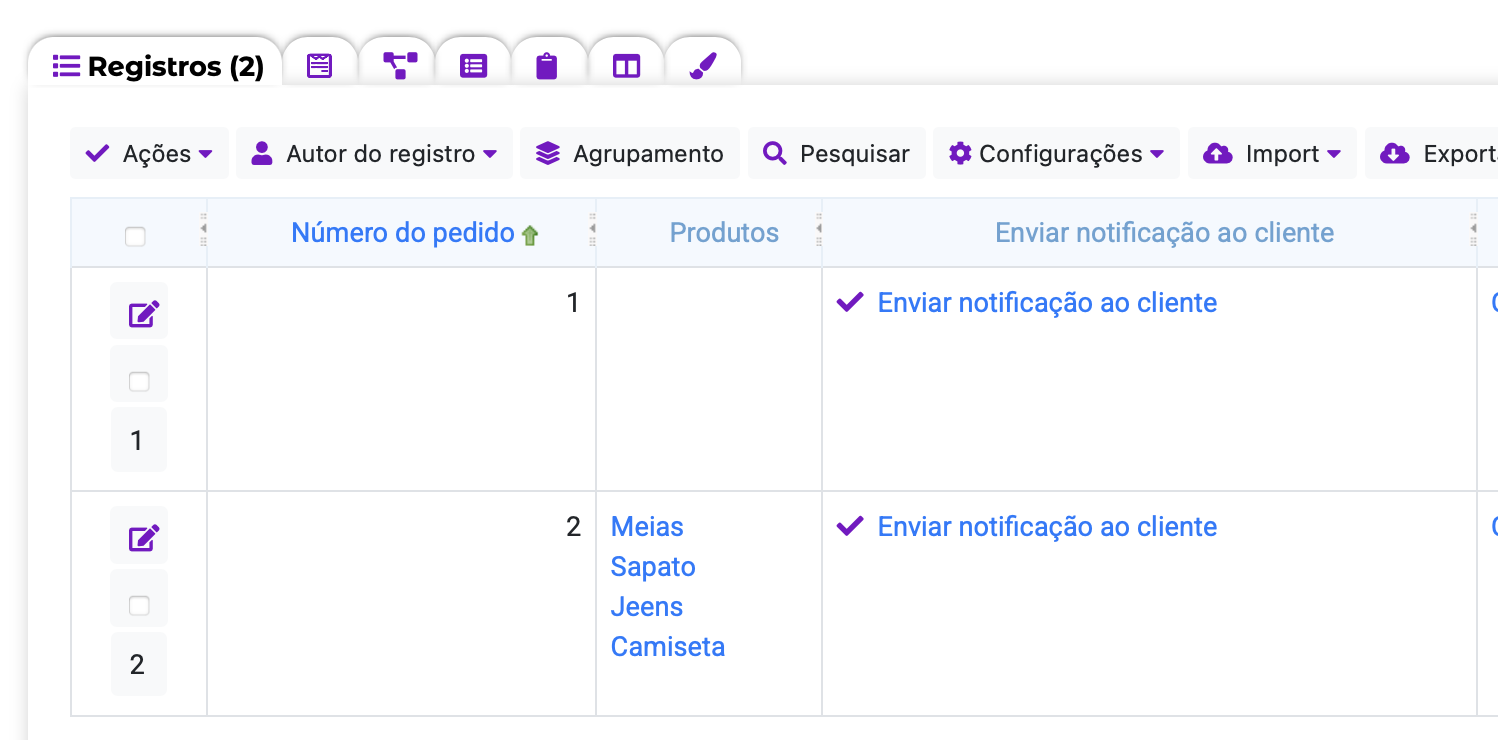Open the Ações dropdown menu
Viewport: 1498px width, 740px height.
click(149, 153)
